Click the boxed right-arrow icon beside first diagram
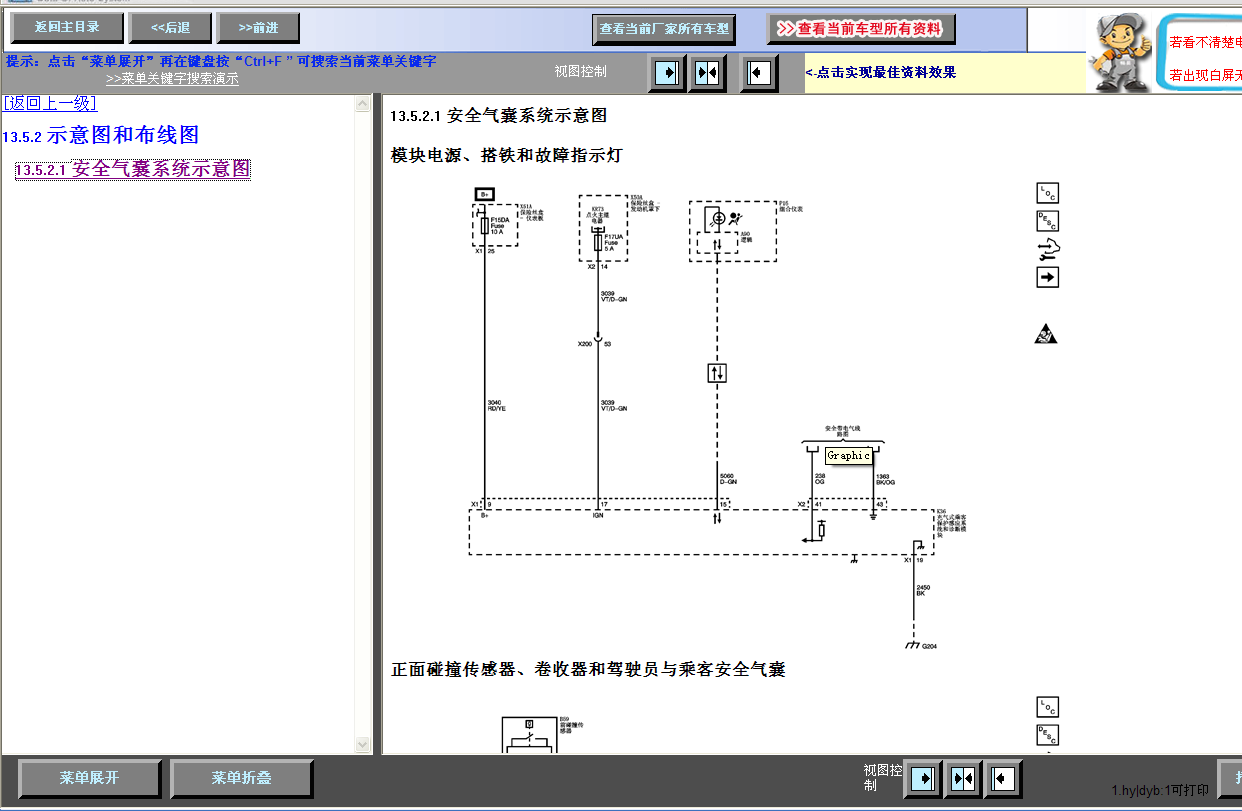 (1047, 277)
